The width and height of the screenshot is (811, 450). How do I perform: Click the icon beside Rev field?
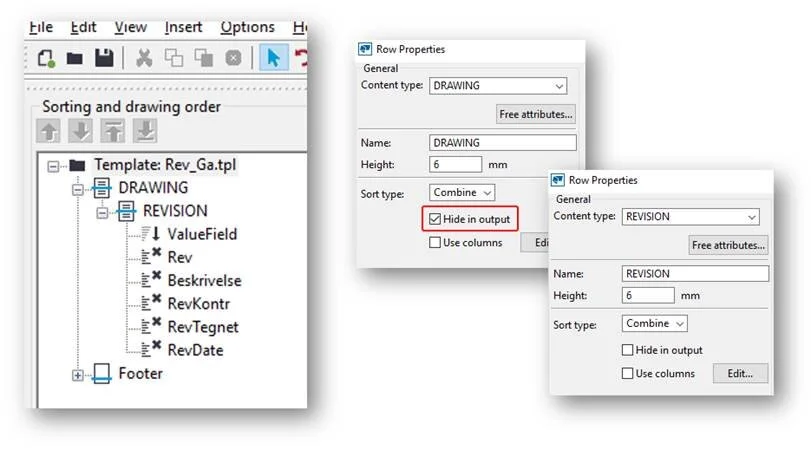151,257
